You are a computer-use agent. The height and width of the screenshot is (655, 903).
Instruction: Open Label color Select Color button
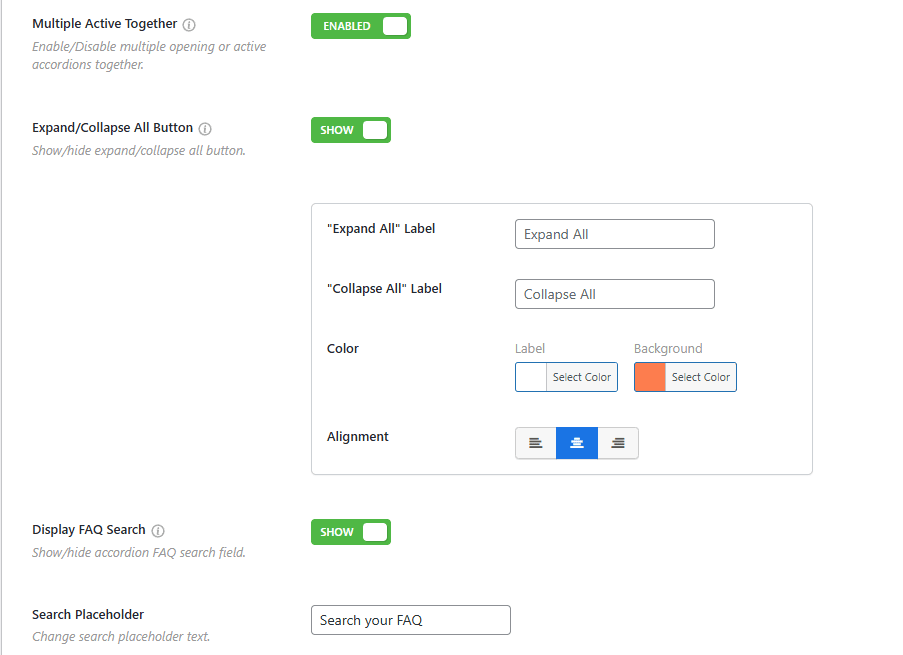582,377
